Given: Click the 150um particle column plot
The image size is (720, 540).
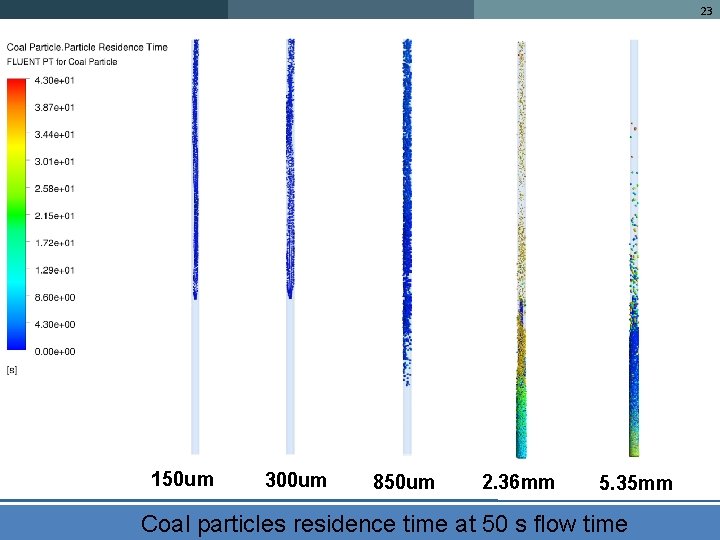Looking at the screenshot, I should (x=195, y=247).
